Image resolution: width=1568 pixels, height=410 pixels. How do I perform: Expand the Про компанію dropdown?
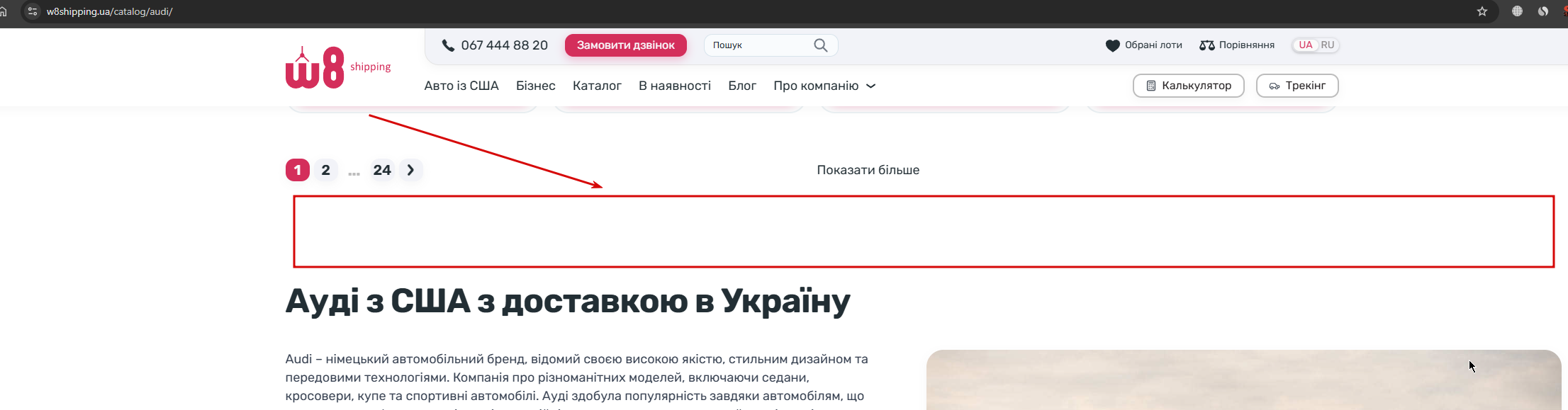pos(824,86)
